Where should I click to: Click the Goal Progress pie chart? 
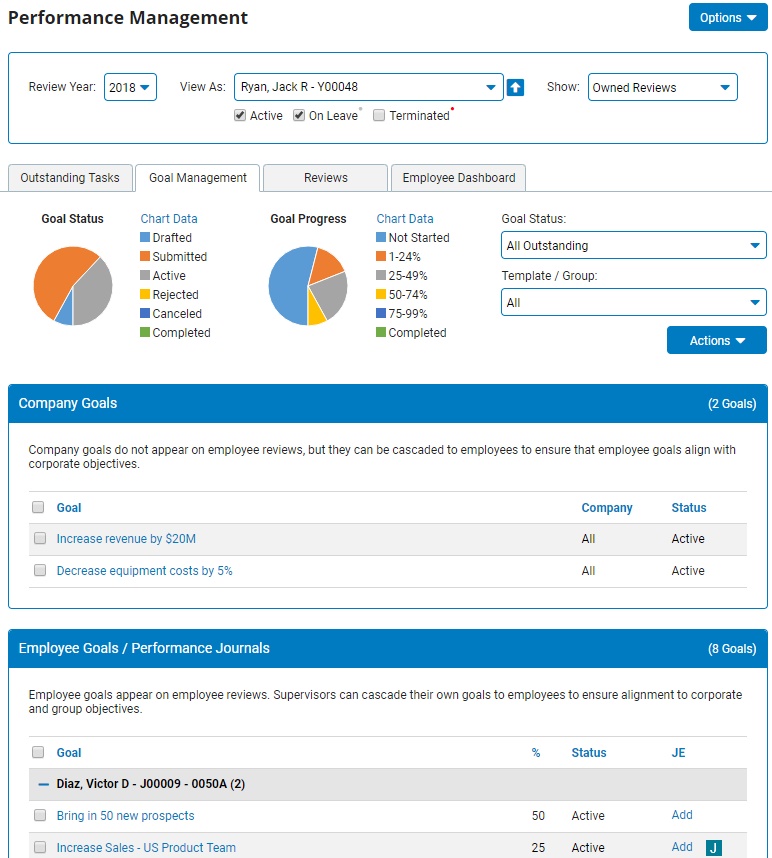coord(308,286)
